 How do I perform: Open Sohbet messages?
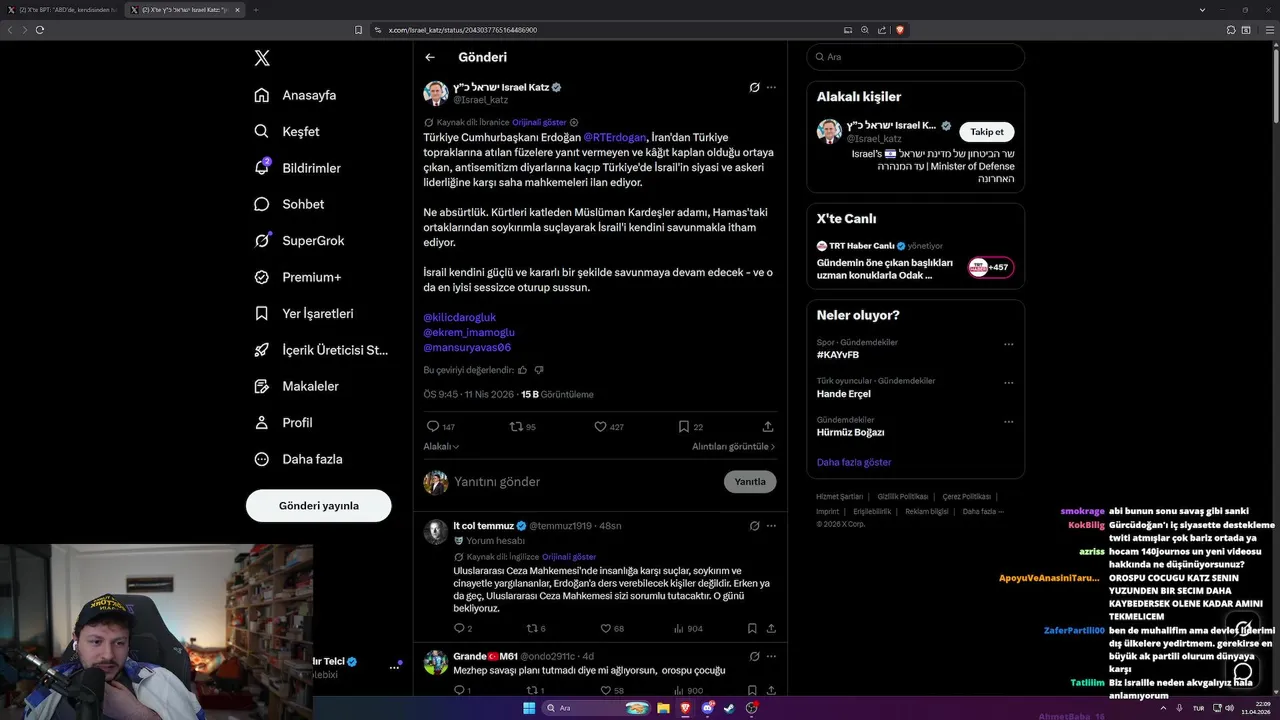[x=289, y=204]
